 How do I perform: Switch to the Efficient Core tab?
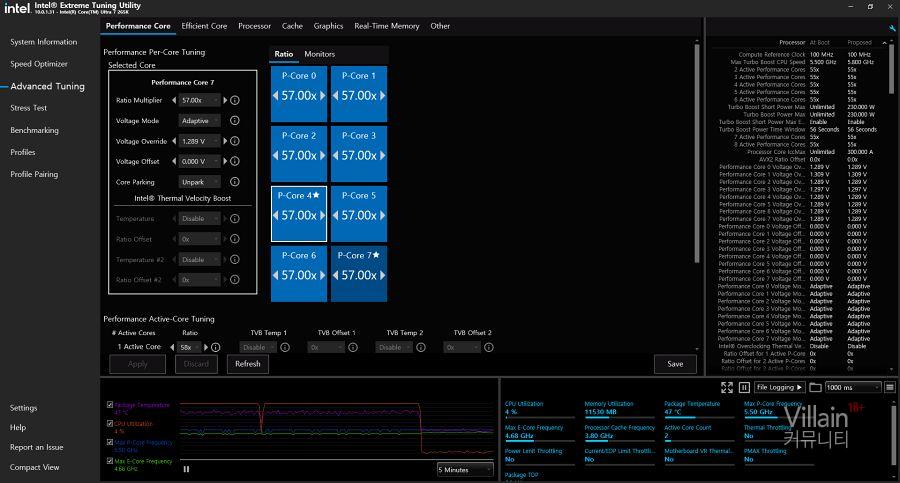(204, 26)
